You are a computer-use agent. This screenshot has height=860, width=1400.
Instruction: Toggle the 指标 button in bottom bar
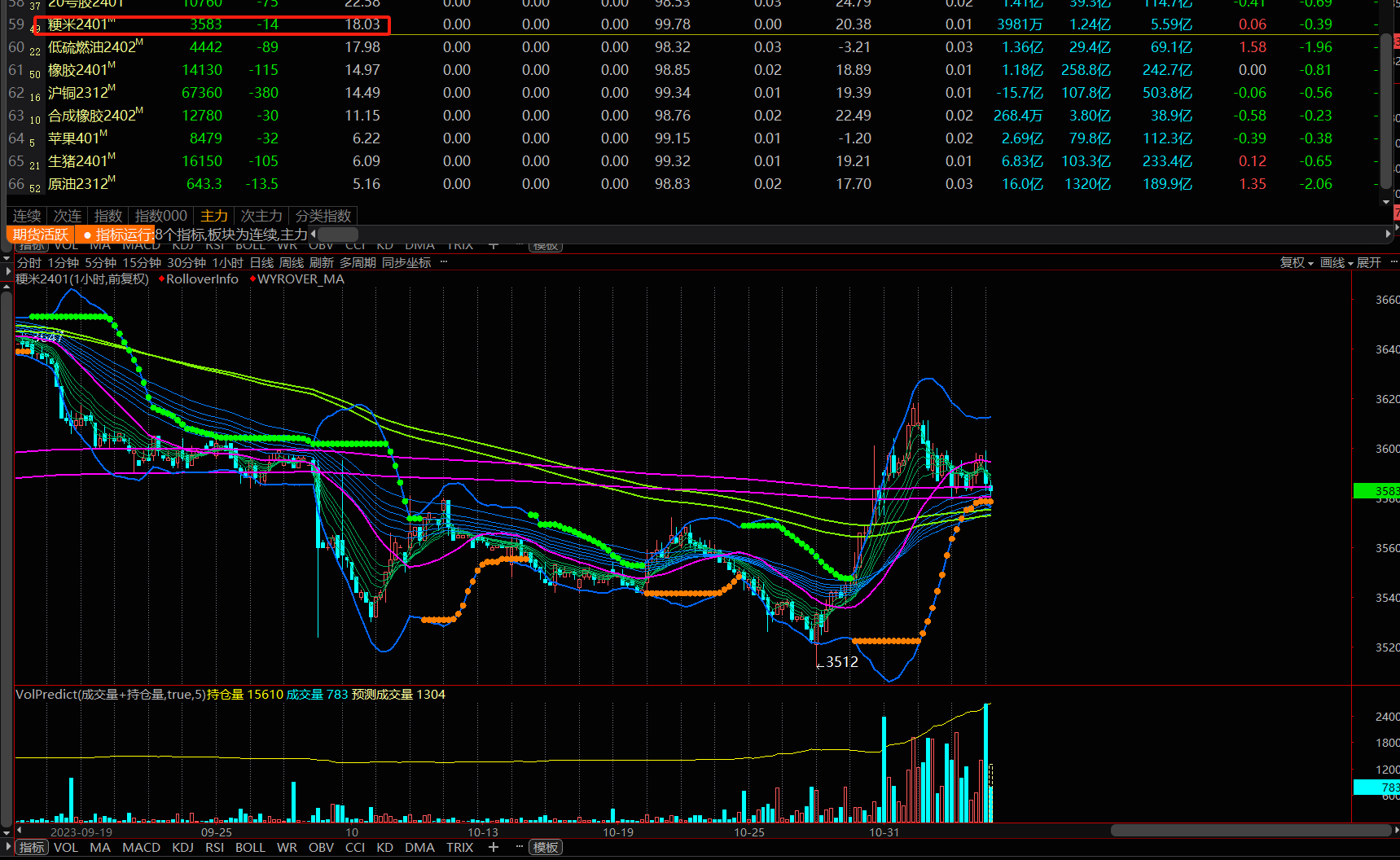32,847
